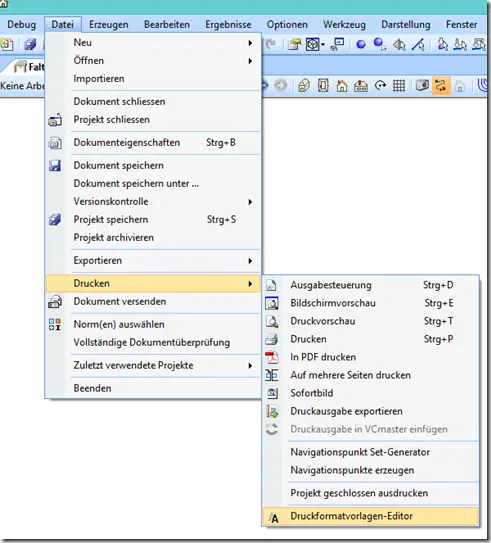Choose Projekt archivieren

(114, 238)
